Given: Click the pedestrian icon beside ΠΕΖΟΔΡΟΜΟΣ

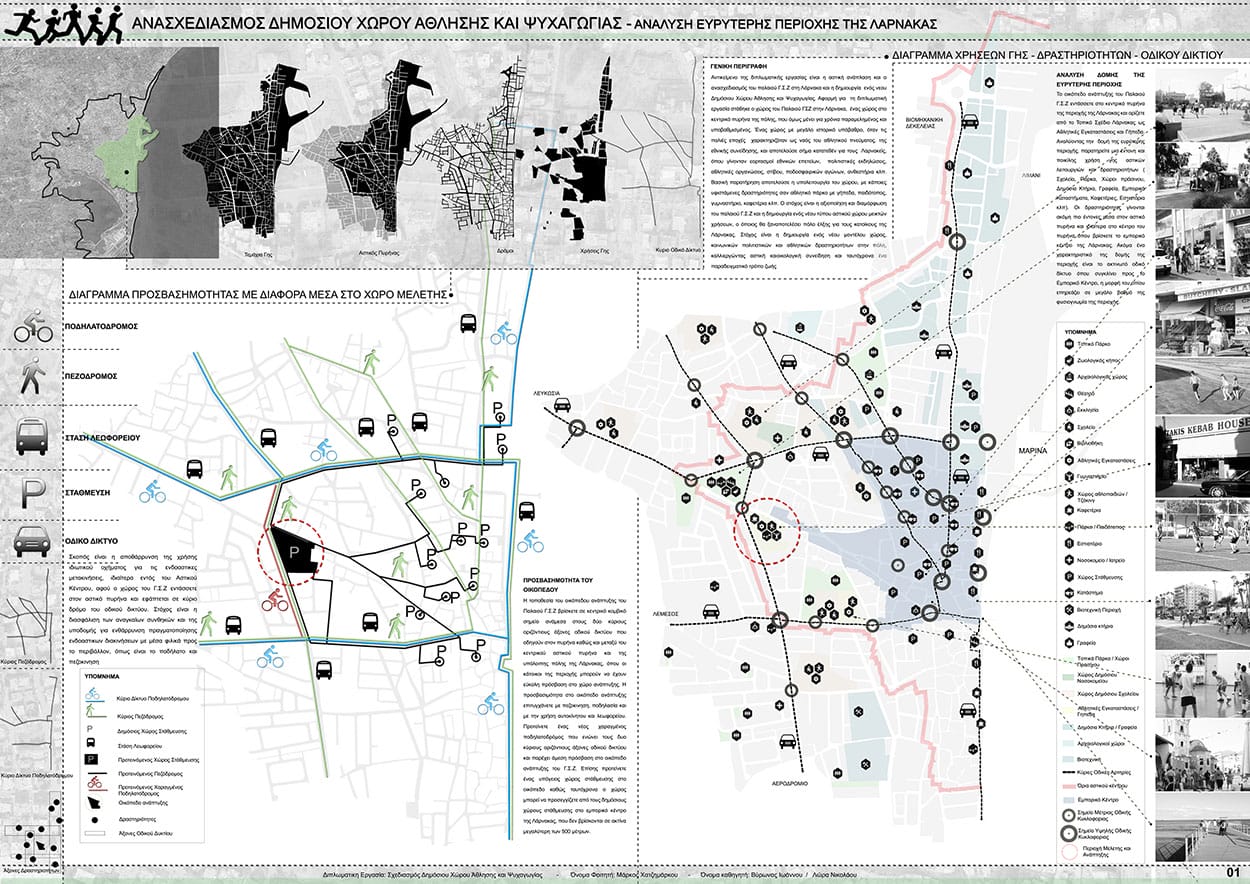Looking at the screenshot, I should pos(33,378).
